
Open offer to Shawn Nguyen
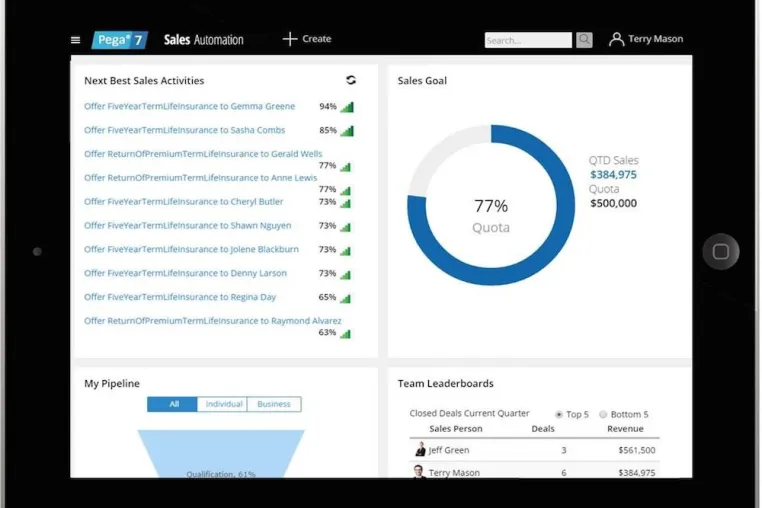click(188, 226)
